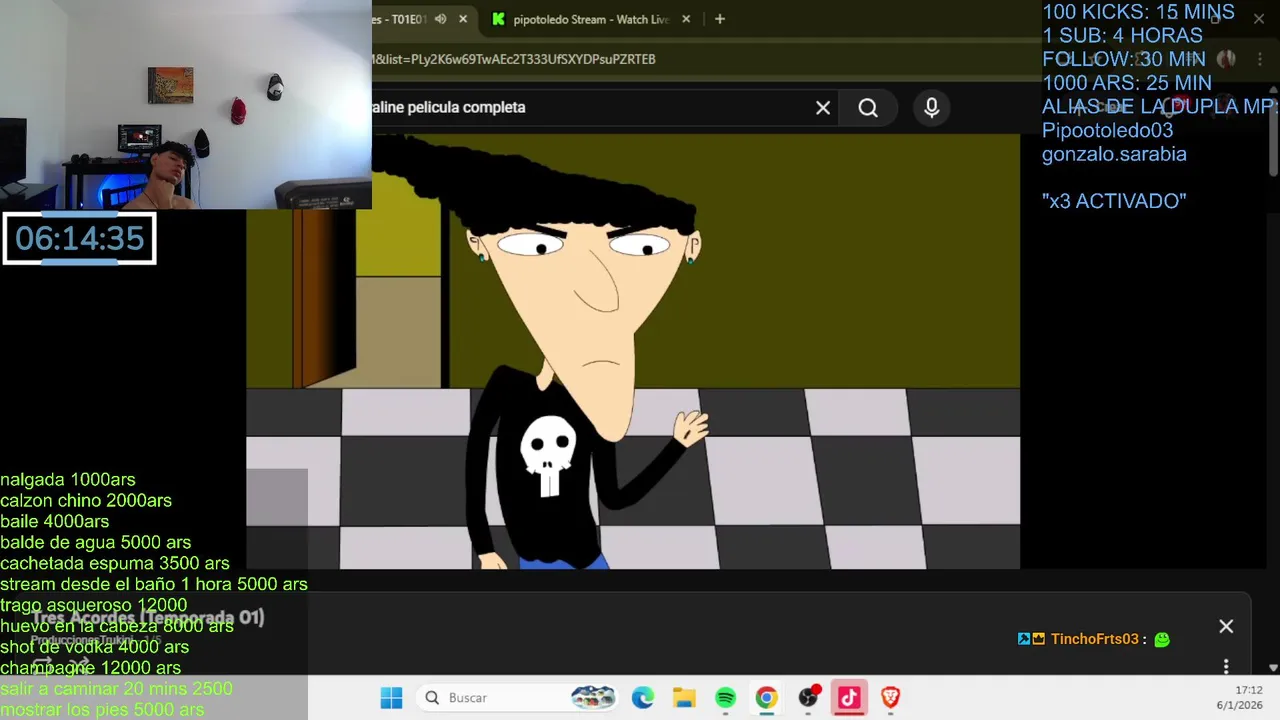Start voice search with the microphone icon
This screenshot has width=1280, height=720.
point(932,108)
